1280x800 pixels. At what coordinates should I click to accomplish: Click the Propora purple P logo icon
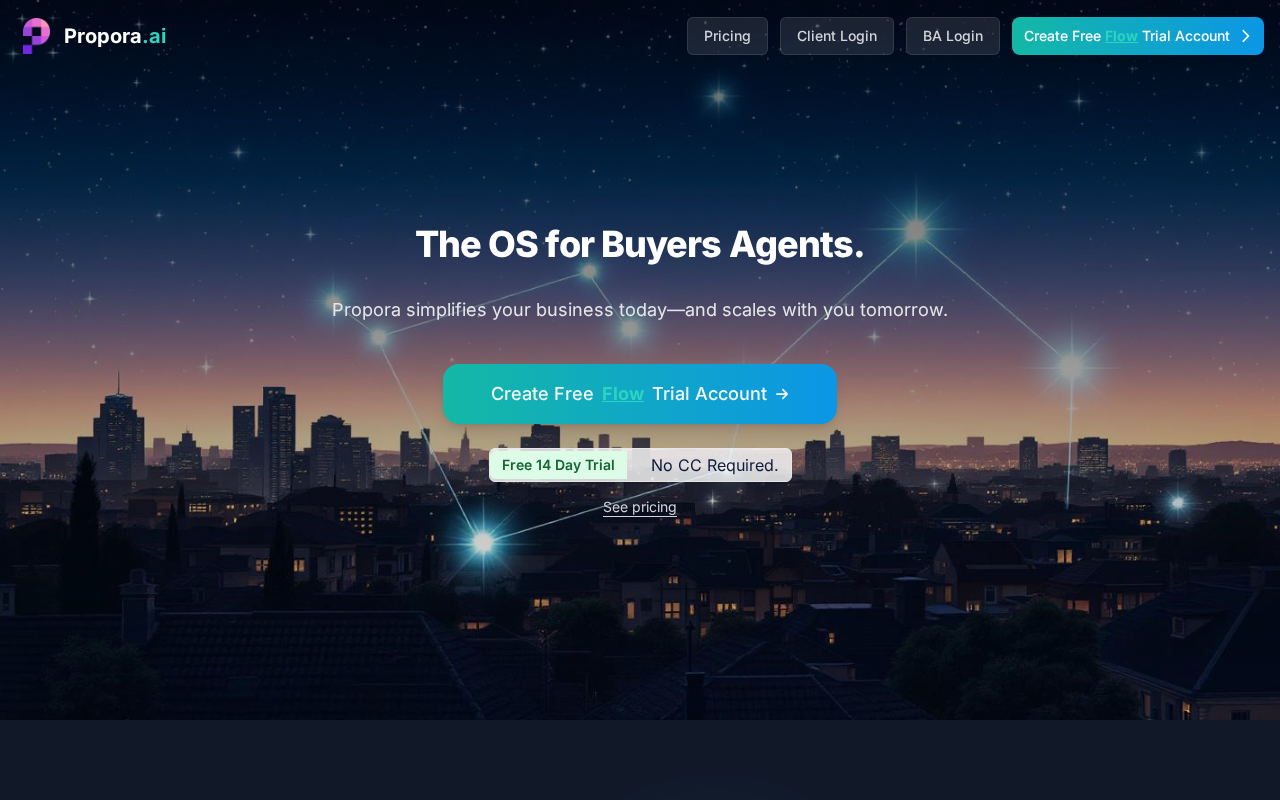36,36
